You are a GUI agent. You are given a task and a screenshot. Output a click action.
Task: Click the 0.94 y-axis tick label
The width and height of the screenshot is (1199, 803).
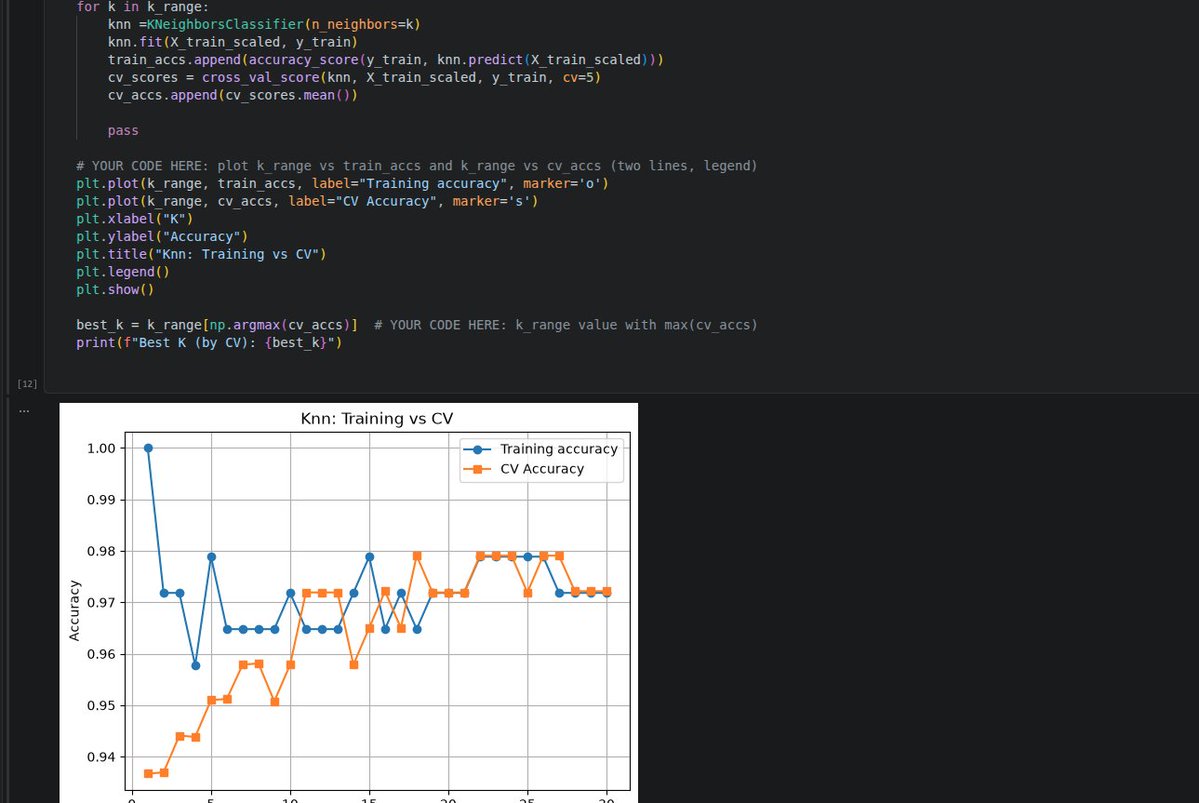click(x=102, y=757)
